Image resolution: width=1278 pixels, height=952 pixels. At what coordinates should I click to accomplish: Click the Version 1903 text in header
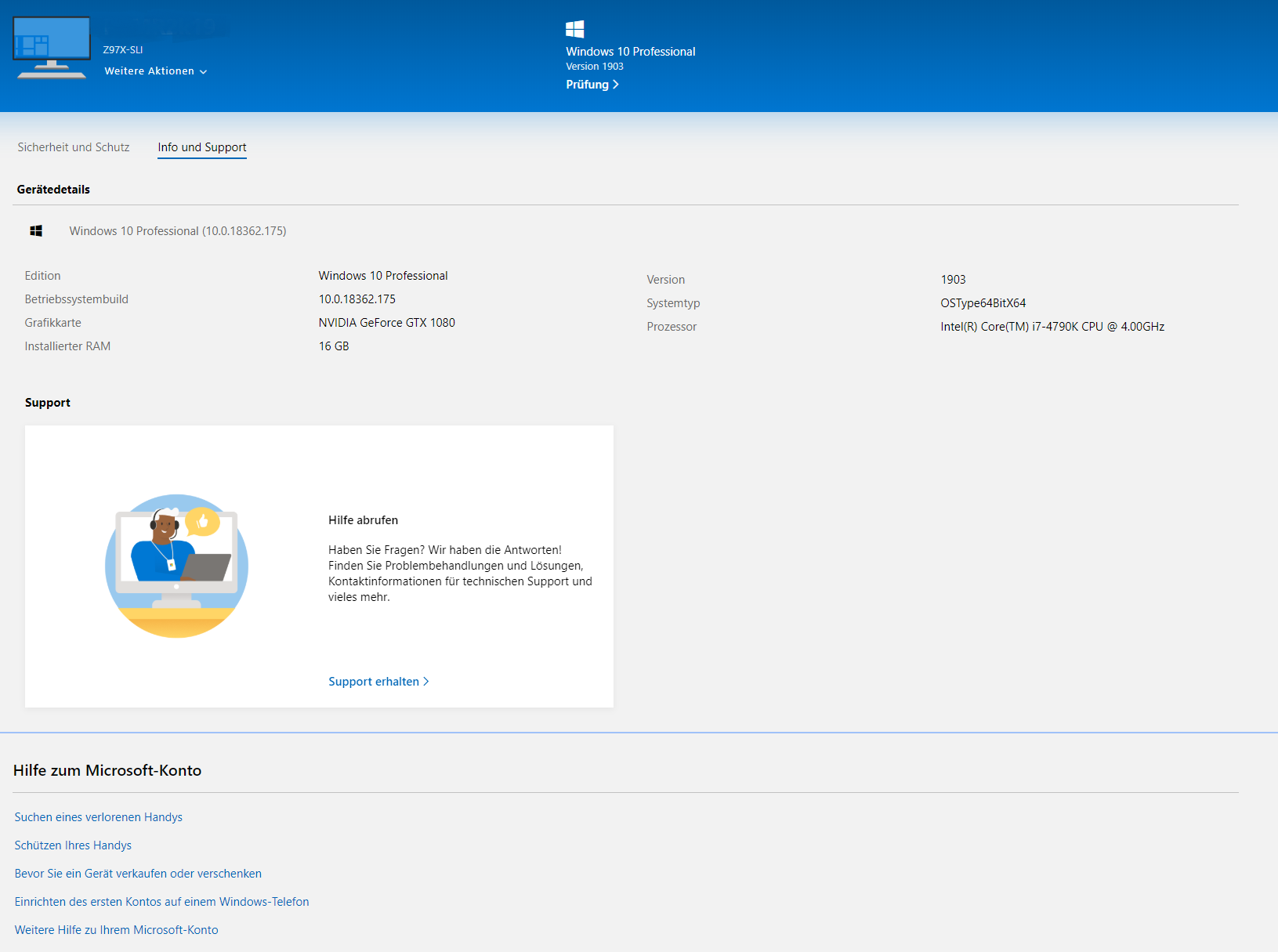click(595, 67)
